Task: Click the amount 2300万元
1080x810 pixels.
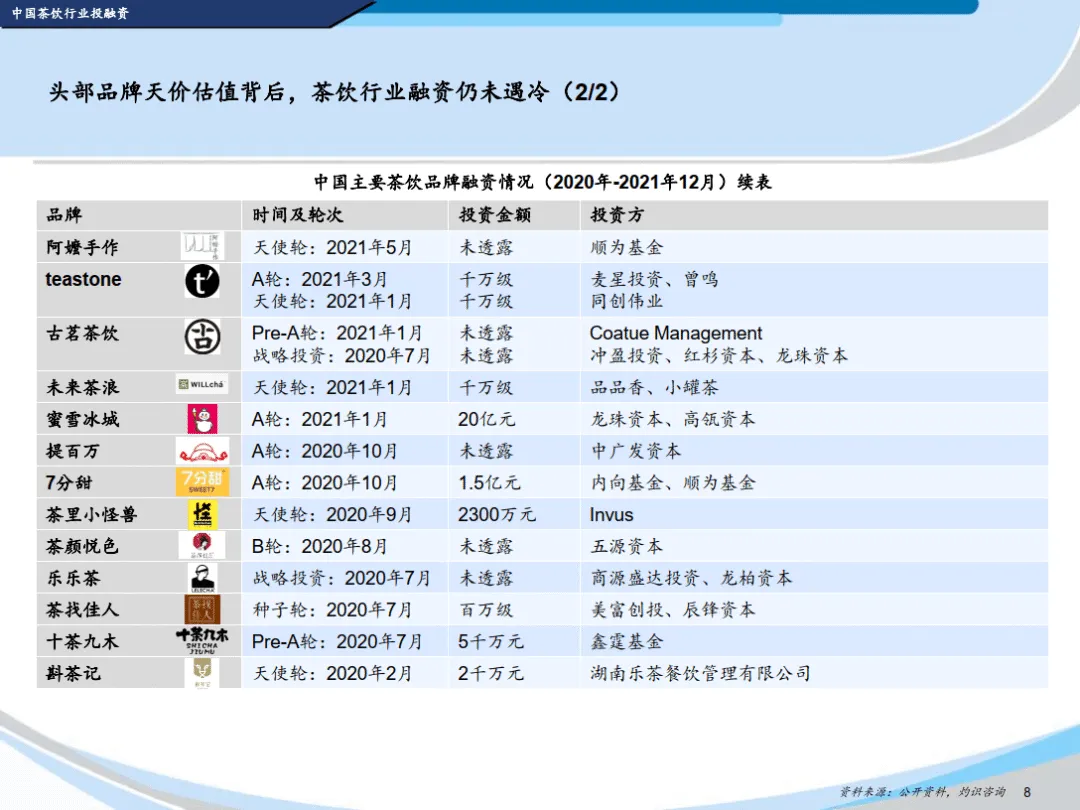Action: click(x=497, y=515)
